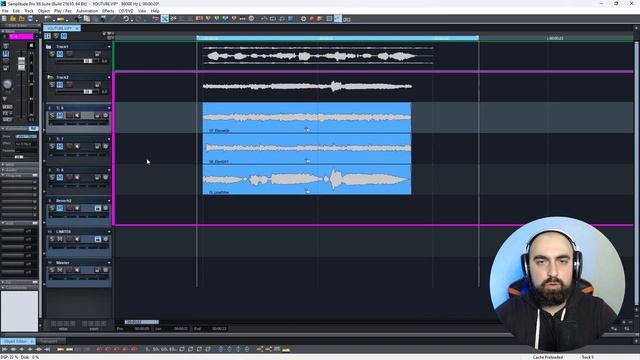The width and height of the screenshot is (640, 360).
Task: Open the Reverb2 track dropdown arrow
Action: [x=109, y=201]
